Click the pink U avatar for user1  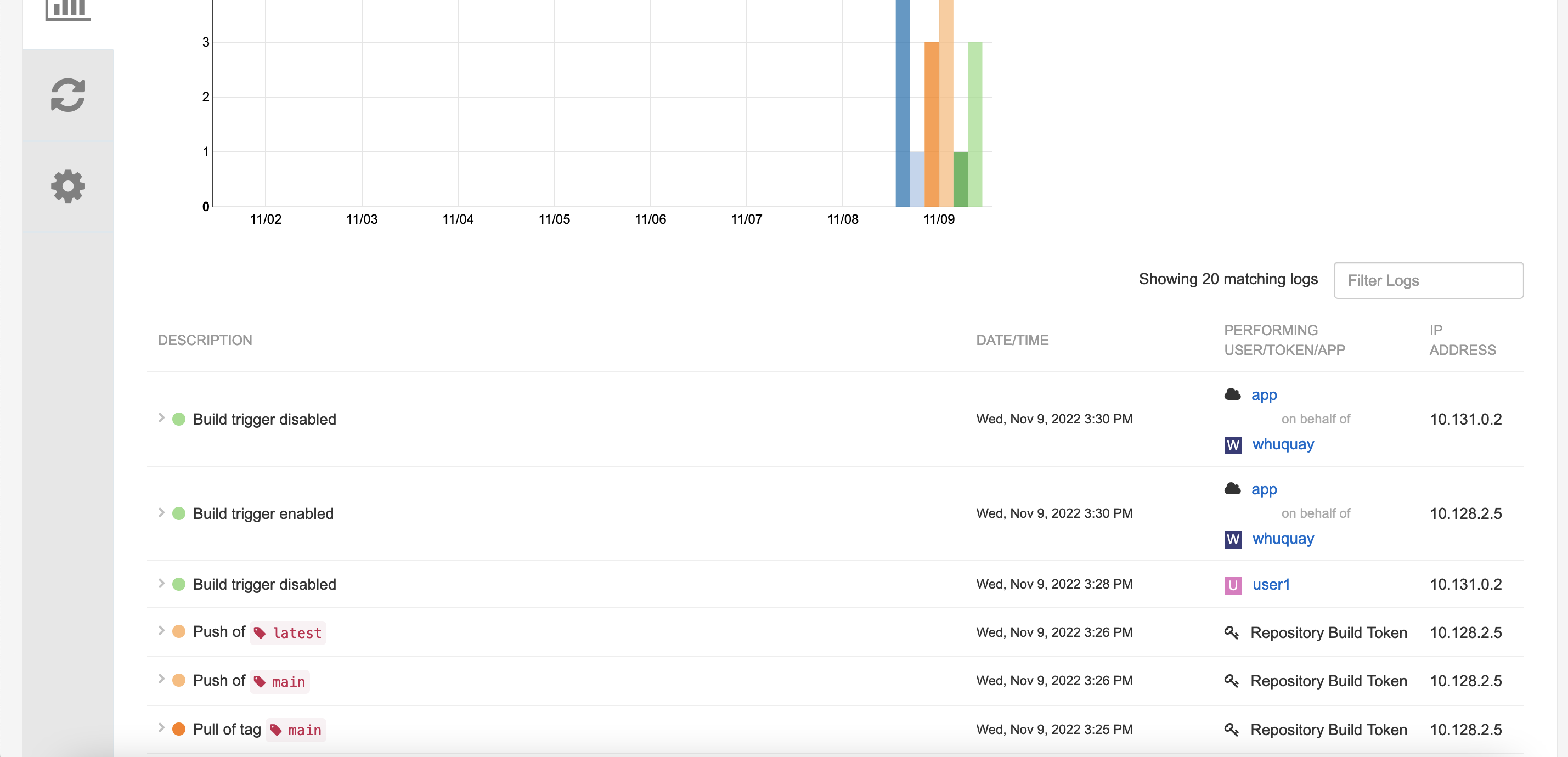[x=1233, y=585]
